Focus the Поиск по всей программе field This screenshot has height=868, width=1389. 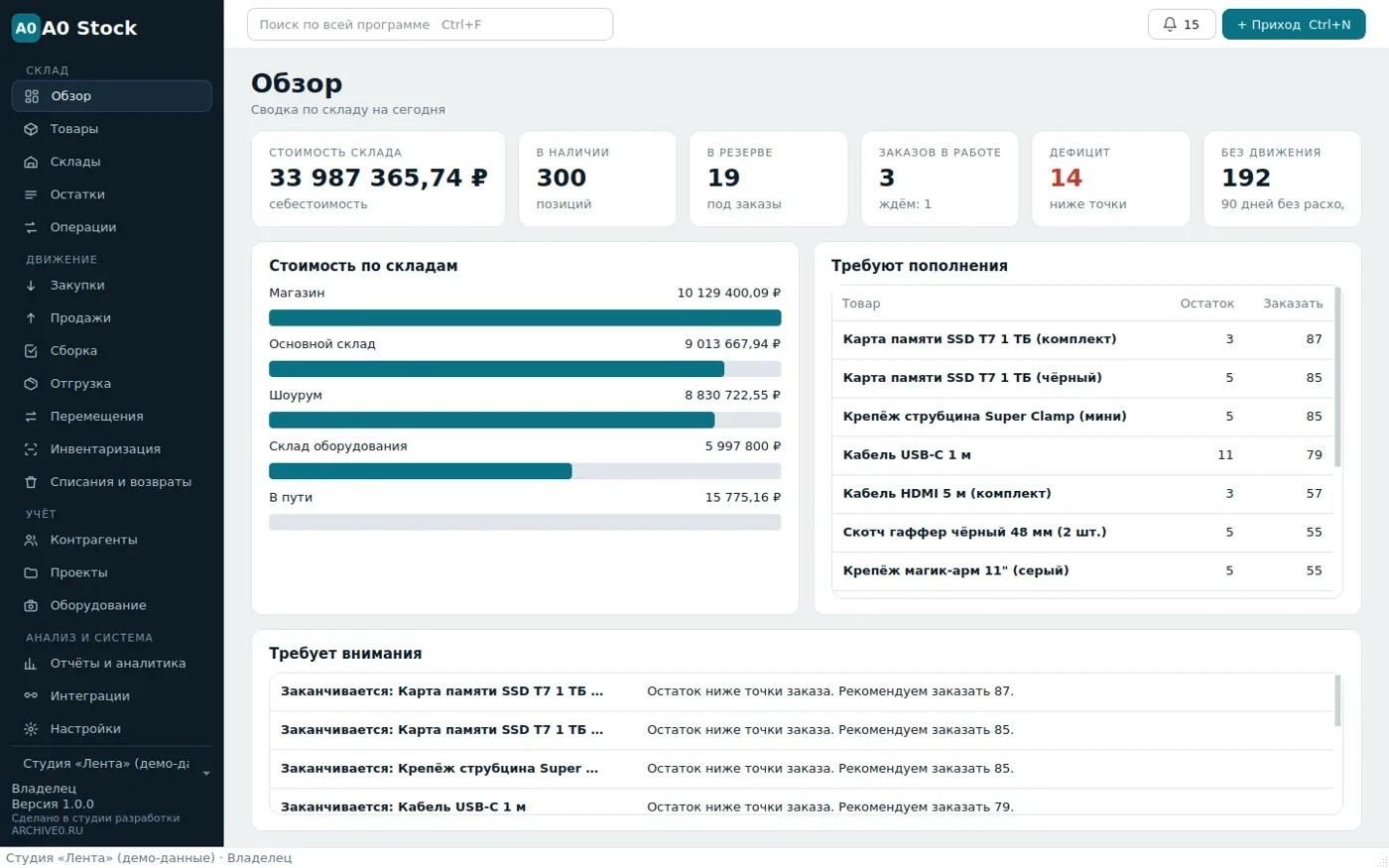pos(430,25)
